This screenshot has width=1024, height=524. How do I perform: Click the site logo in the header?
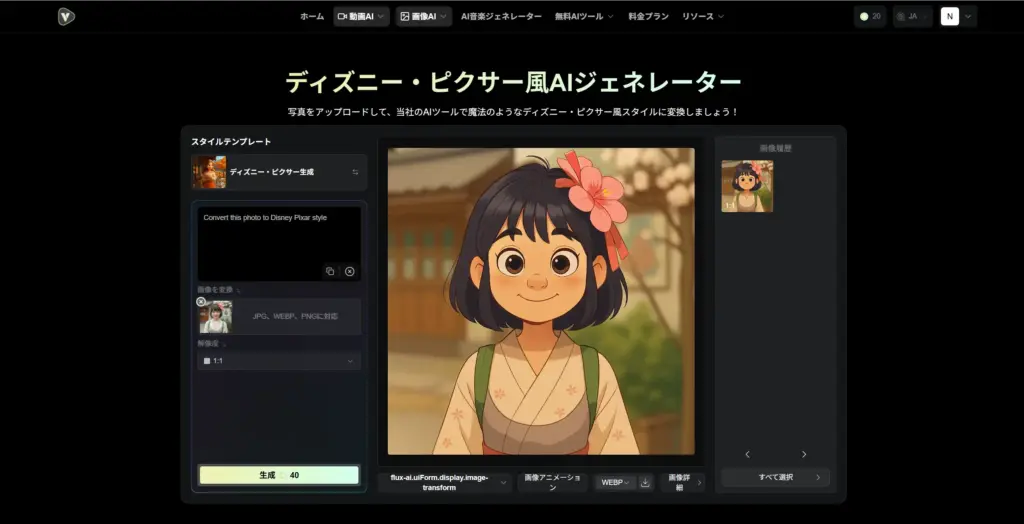coord(66,16)
